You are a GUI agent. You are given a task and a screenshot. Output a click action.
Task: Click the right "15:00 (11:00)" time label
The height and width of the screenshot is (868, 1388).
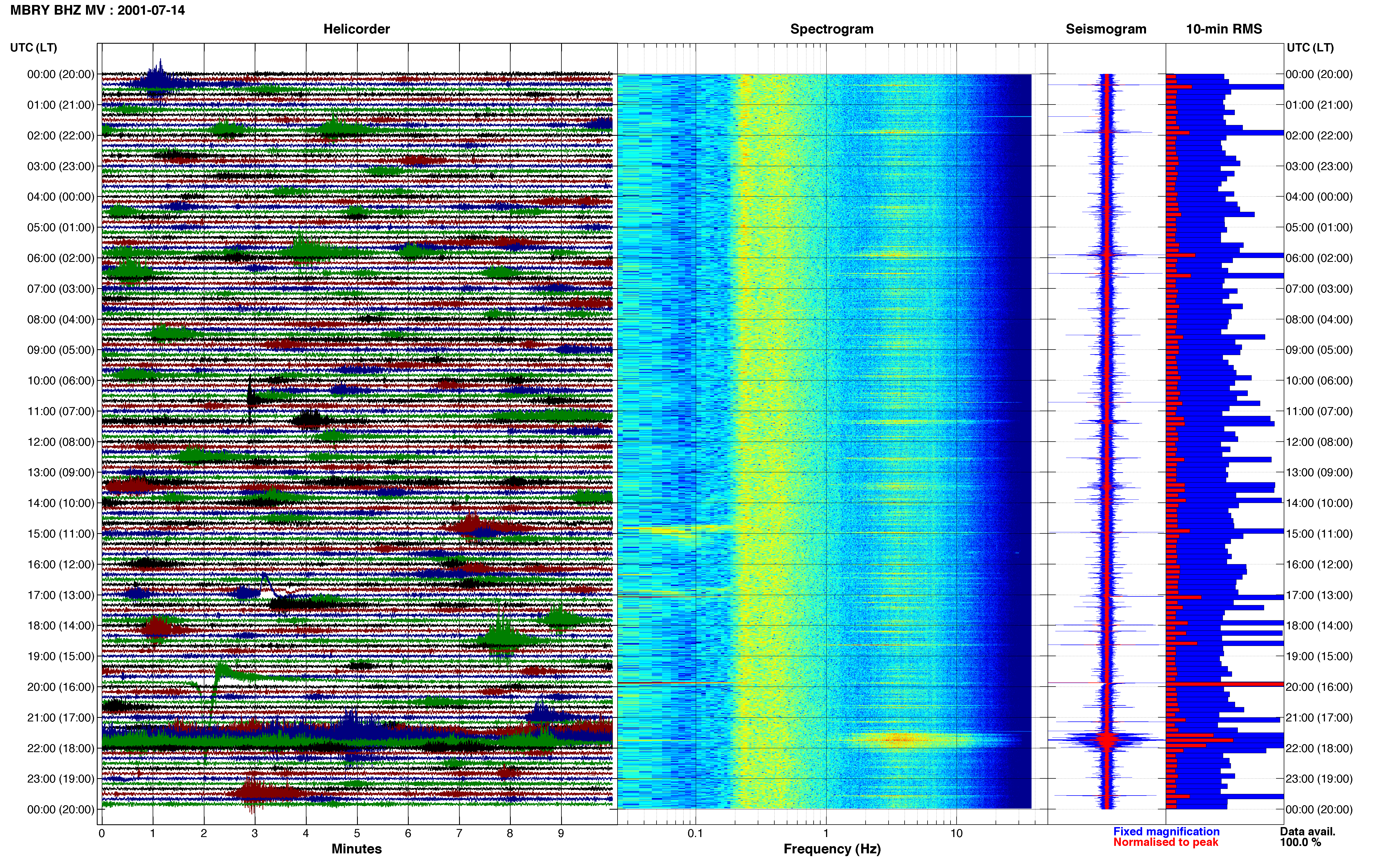coord(1319,533)
